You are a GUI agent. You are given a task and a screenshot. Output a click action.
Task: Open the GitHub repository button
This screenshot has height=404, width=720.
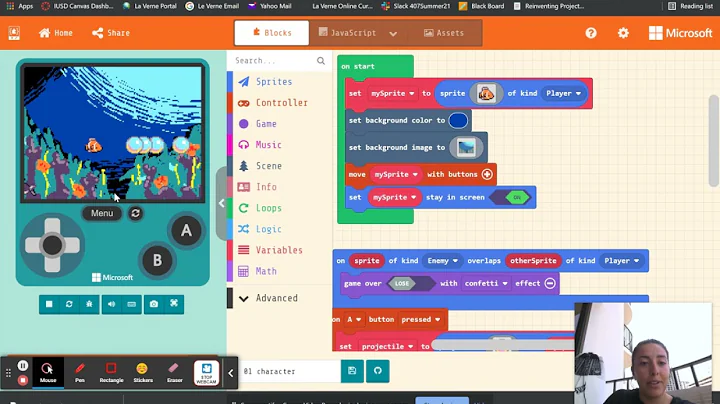pos(377,371)
